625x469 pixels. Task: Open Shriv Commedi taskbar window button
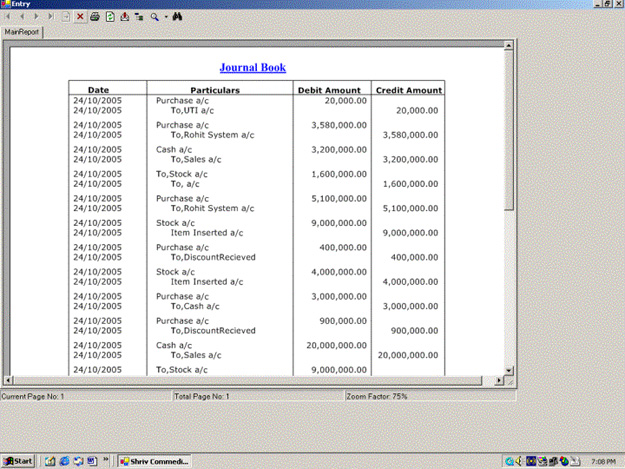click(x=153, y=461)
